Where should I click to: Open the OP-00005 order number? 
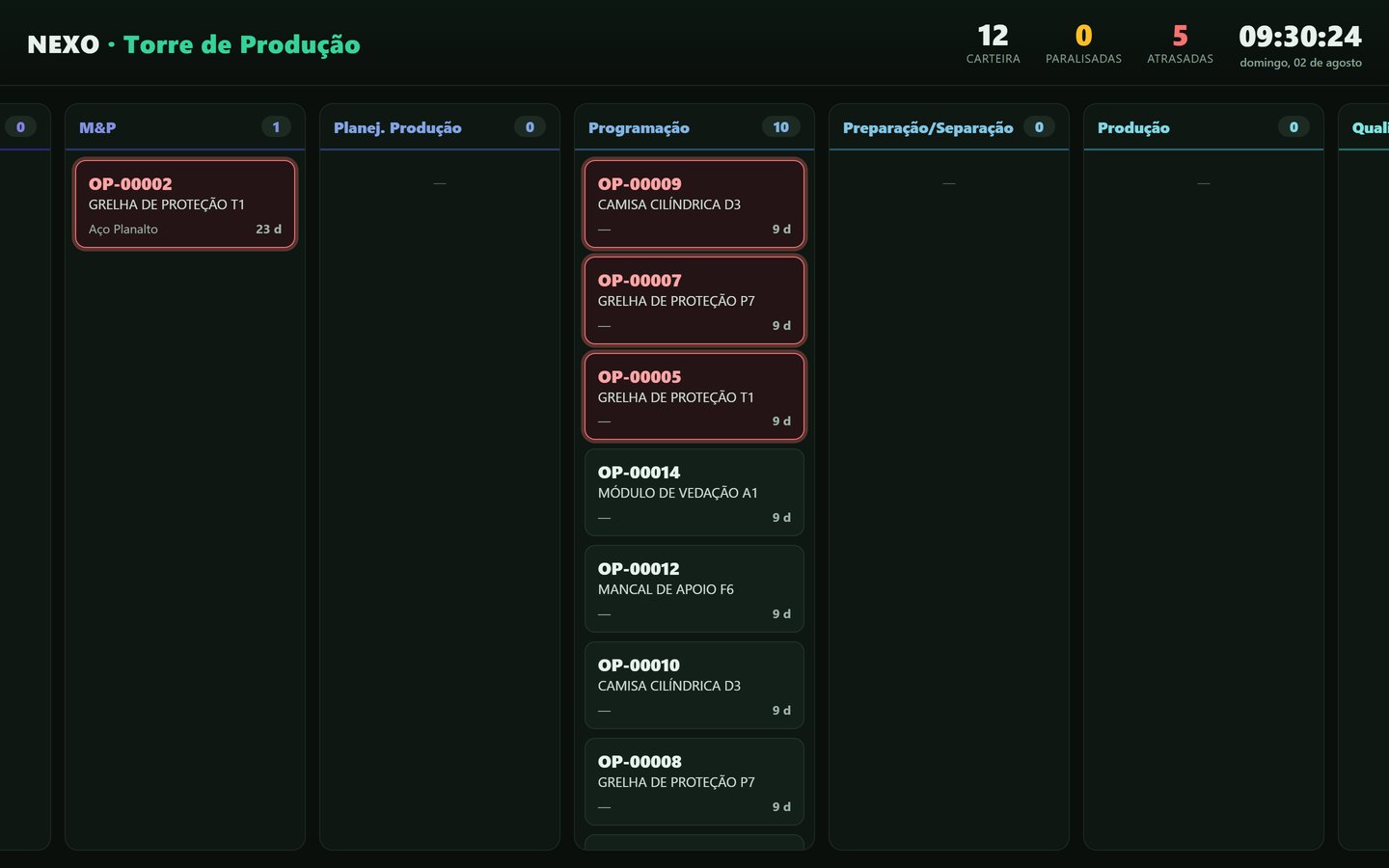click(640, 377)
